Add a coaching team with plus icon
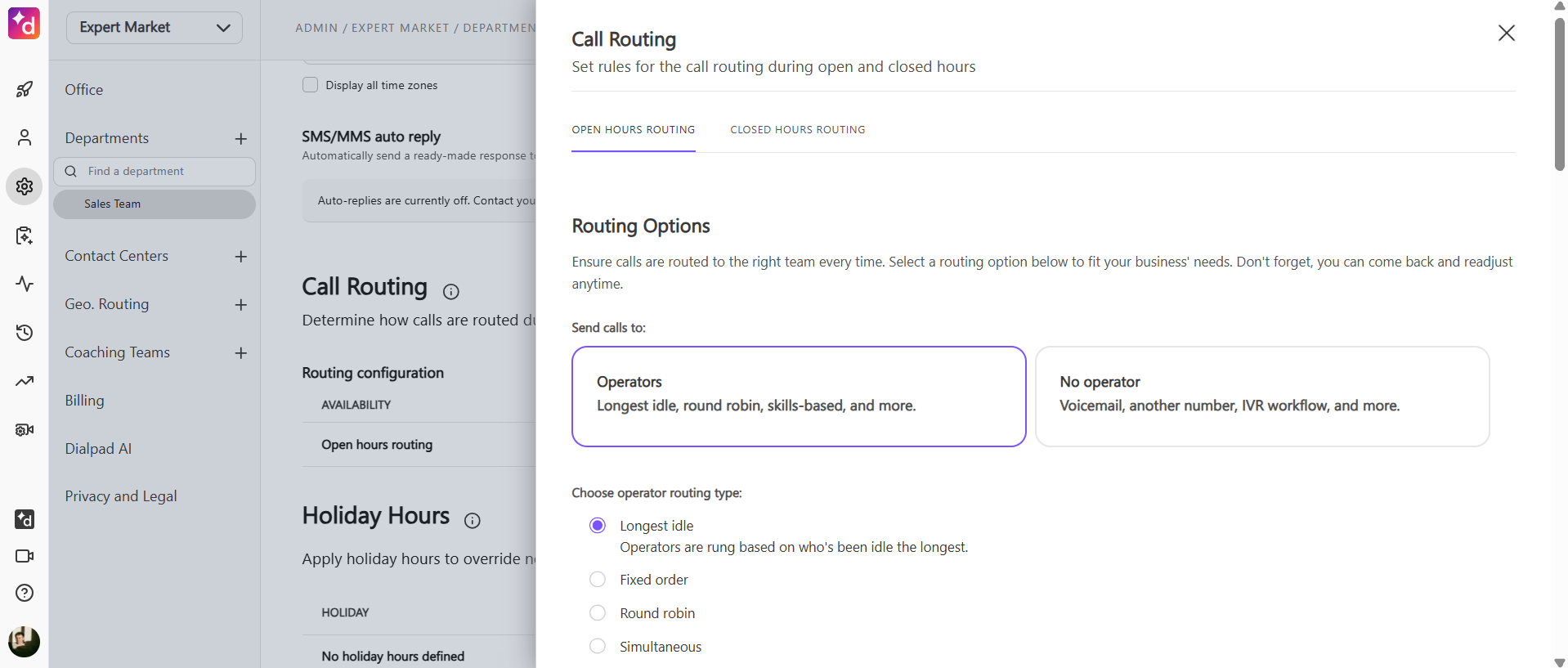The height and width of the screenshot is (668, 1568). 240,353
